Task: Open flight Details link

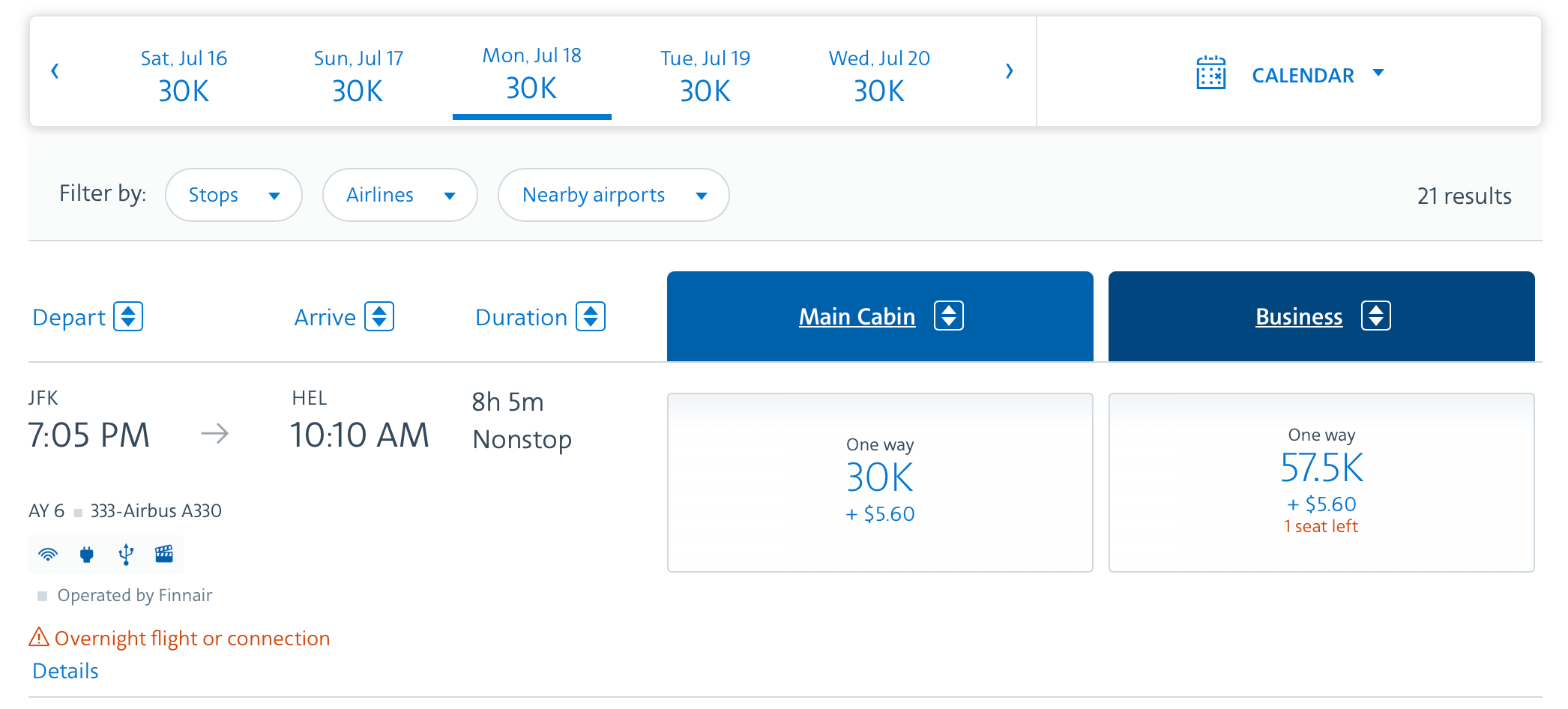Action: [x=65, y=671]
